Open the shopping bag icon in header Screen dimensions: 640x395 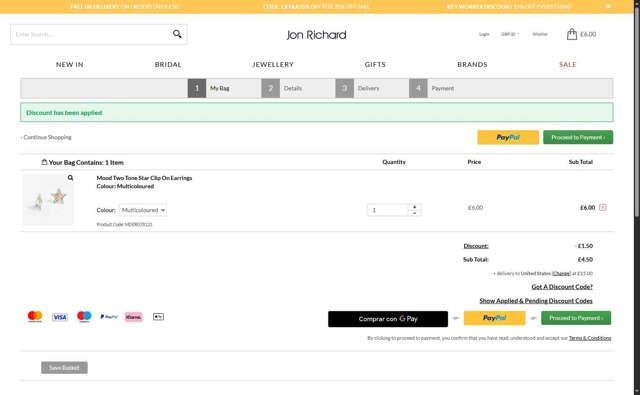tap(571, 34)
